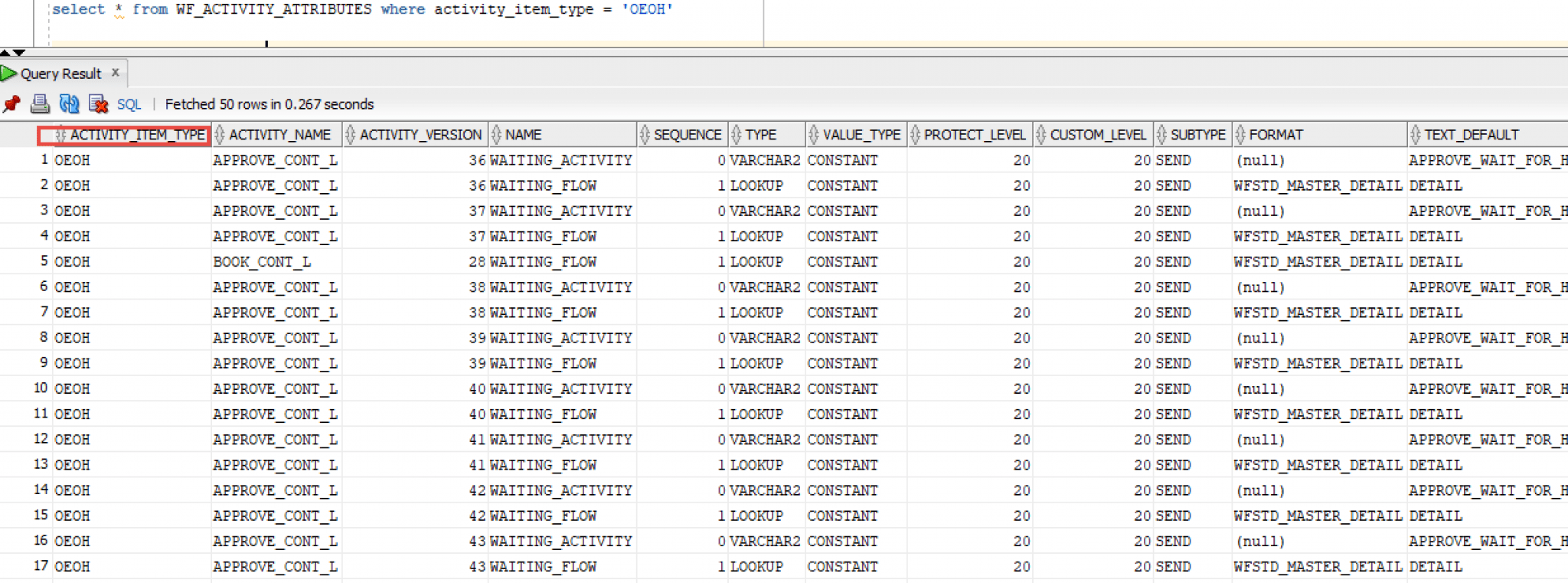This screenshot has height=583, width=1568.
Task: Click DETAIL text default cell in row 9
Action: 1488,363
